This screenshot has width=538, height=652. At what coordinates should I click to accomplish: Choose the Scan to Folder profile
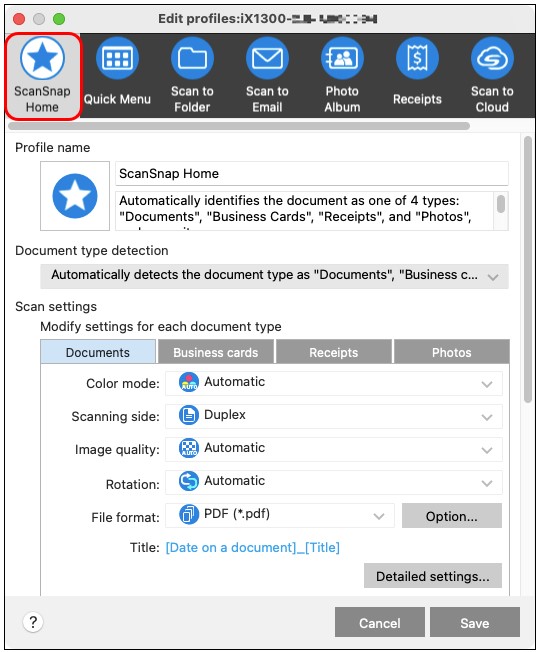(192, 77)
